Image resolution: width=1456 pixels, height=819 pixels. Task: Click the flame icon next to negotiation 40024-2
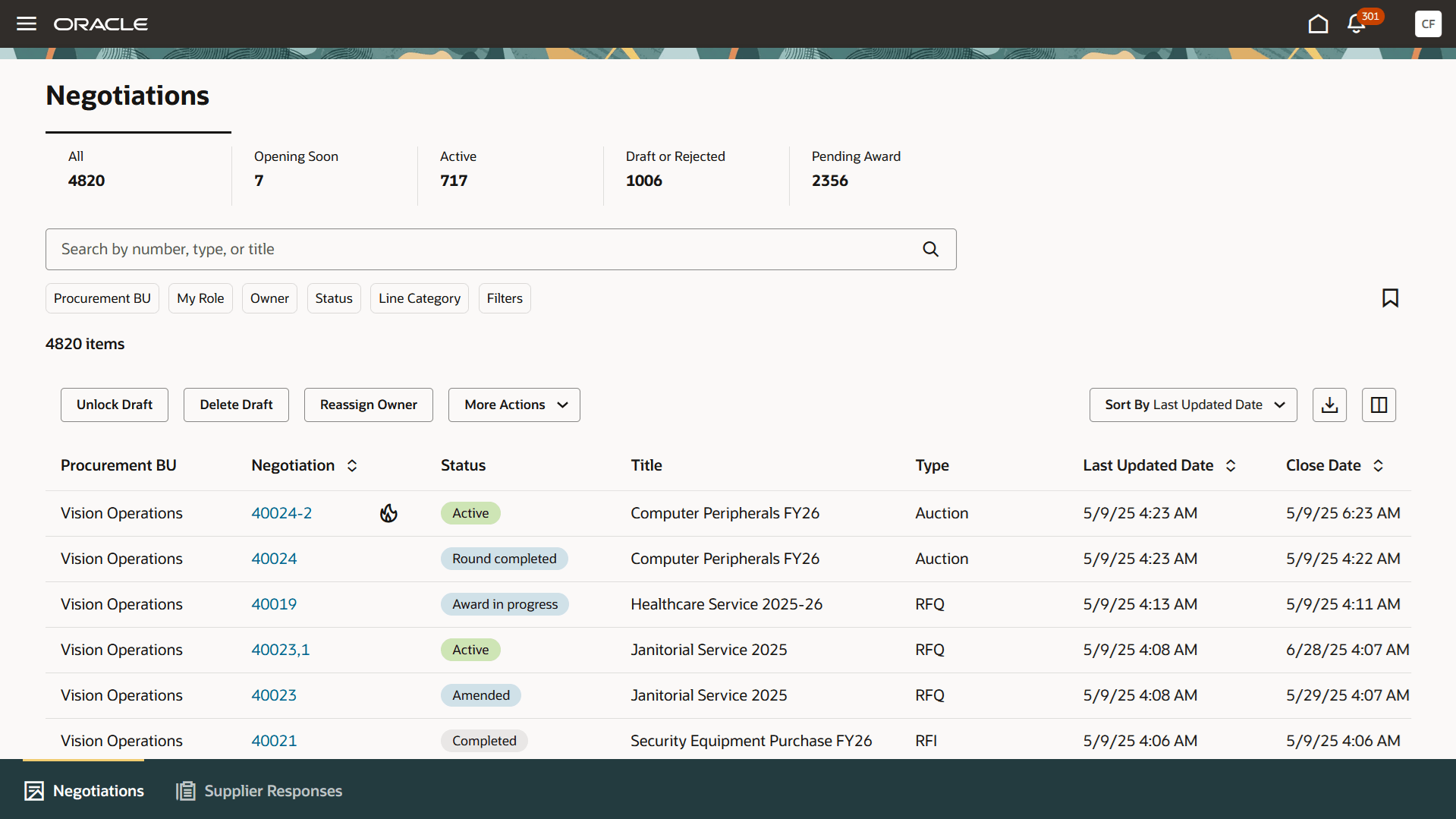pos(388,513)
